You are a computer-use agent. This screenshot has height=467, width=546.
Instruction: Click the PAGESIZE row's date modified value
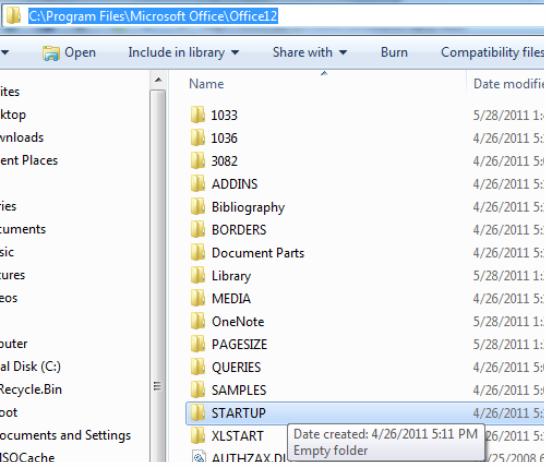click(508, 344)
